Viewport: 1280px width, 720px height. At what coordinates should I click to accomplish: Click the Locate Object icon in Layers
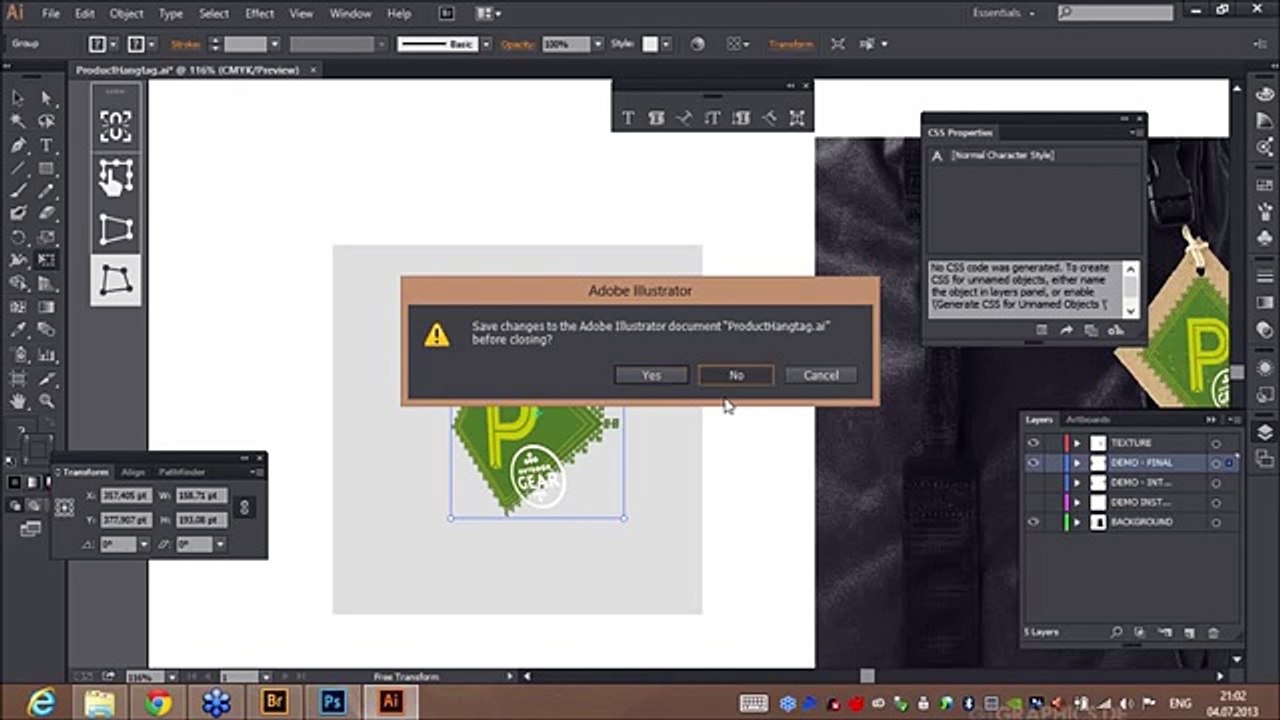tap(1117, 633)
